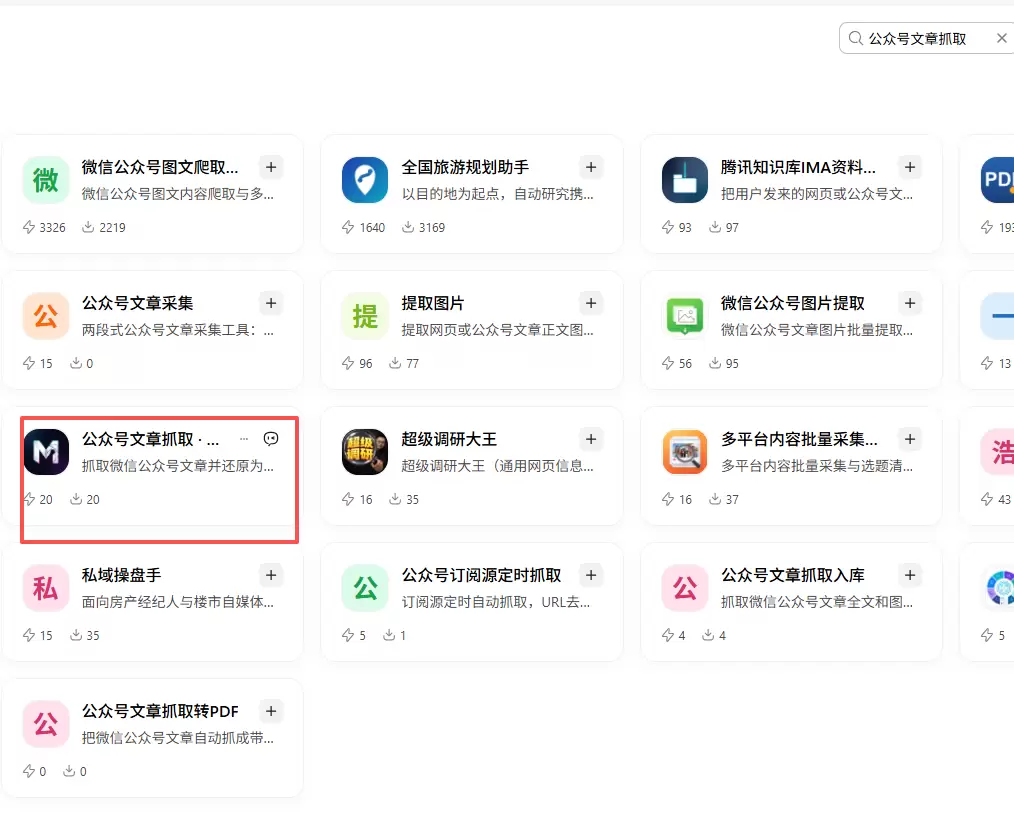Viewport: 1014px width, 836px height.
Task: Click the pink 公 icon of 公众号文章抓取入库
Action: [x=685, y=588]
